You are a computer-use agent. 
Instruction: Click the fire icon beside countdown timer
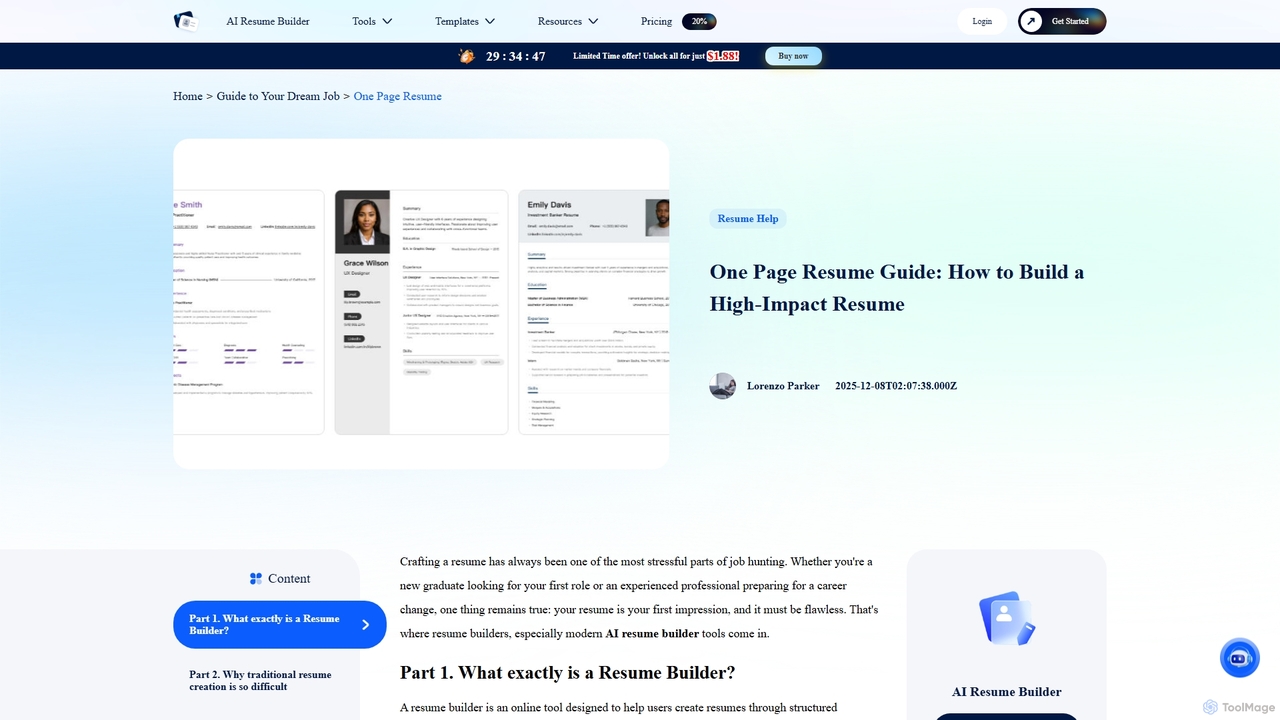click(x=467, y=56)
